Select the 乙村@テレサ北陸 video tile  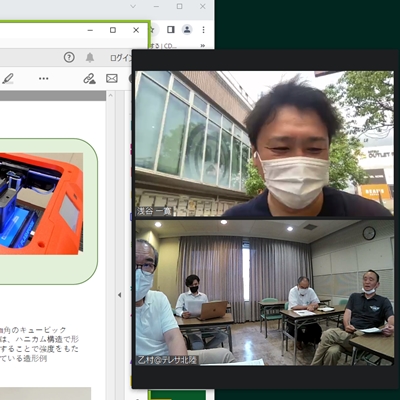click(264, 293)
